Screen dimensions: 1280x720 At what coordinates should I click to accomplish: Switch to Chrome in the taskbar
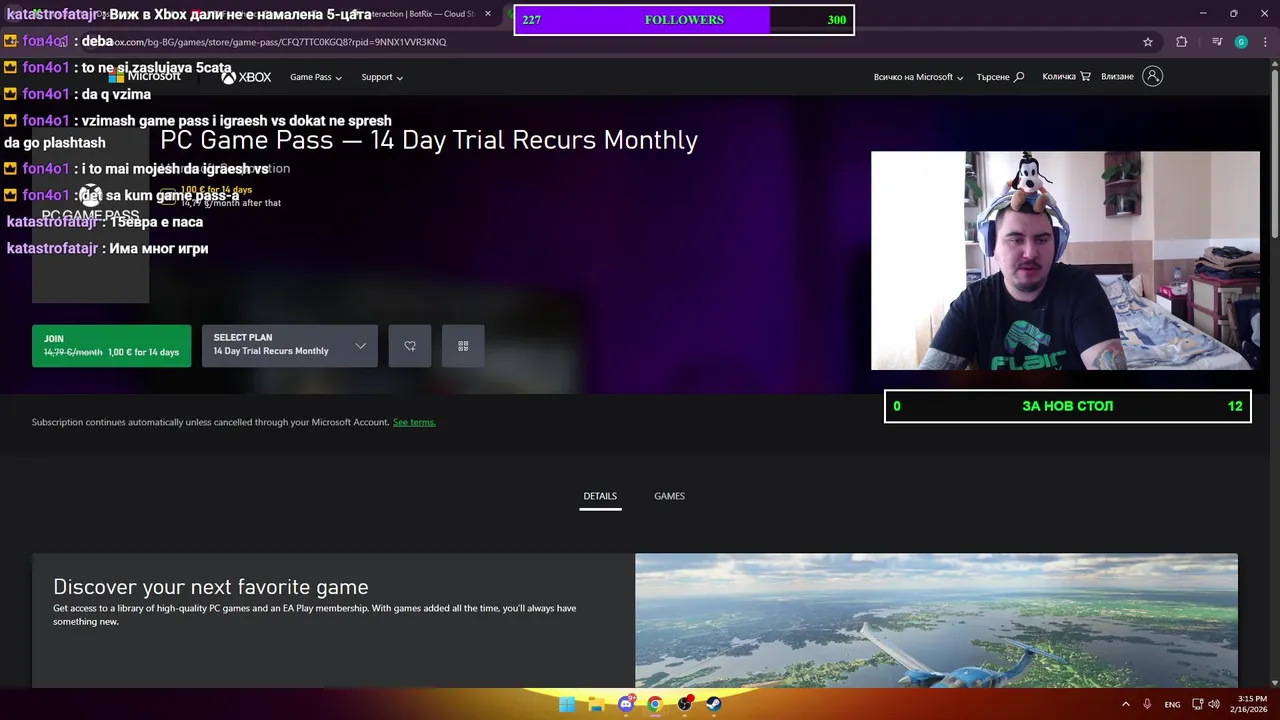(x=655, y=704)
